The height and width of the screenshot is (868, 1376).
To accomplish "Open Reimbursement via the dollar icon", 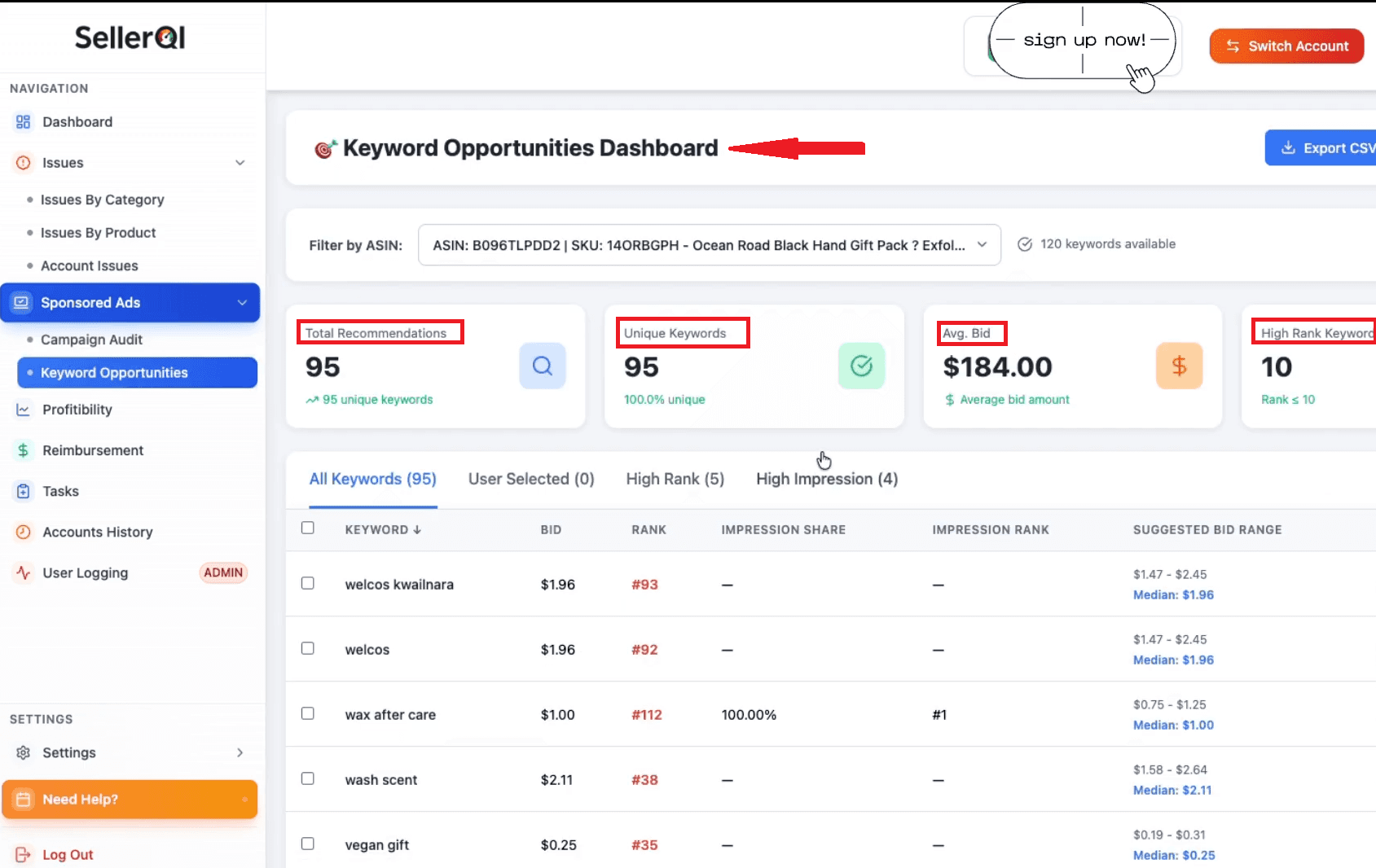I will click(x=23, y=450).
